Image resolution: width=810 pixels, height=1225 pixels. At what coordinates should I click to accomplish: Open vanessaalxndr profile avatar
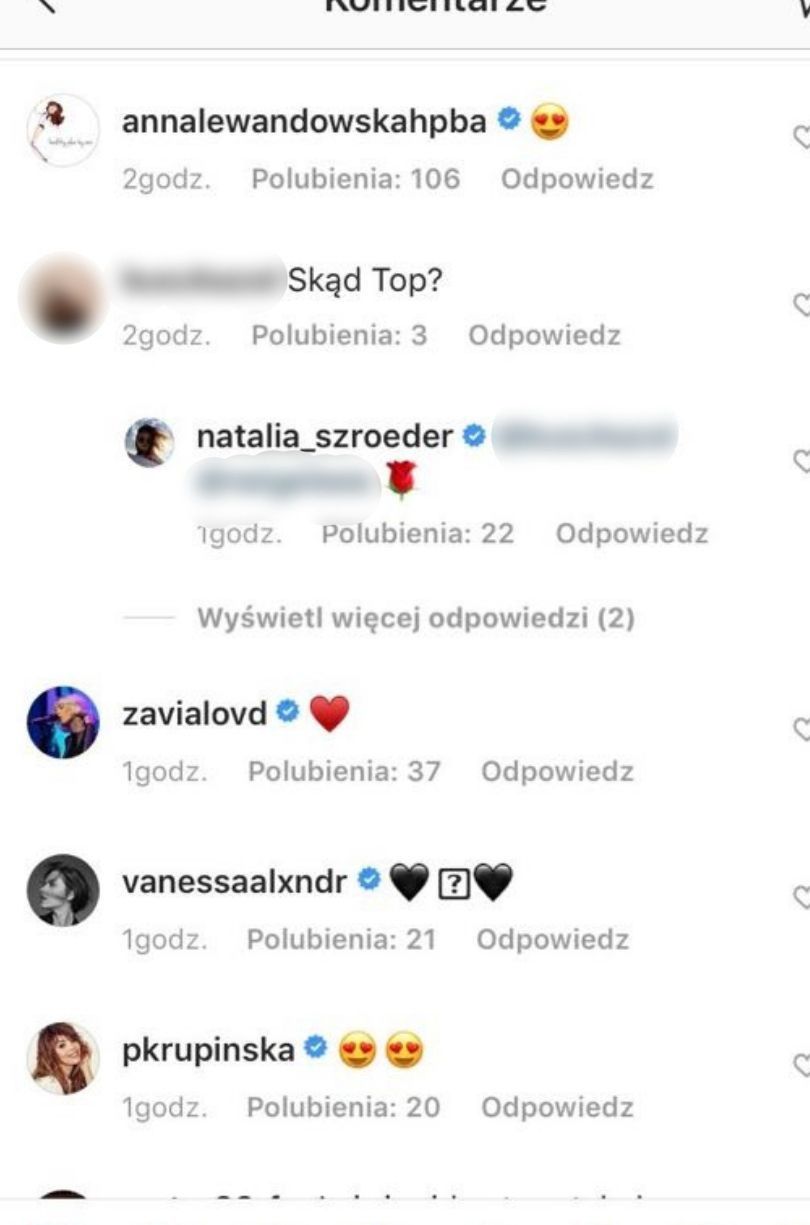pyautogui.click(x=62, y=890)
